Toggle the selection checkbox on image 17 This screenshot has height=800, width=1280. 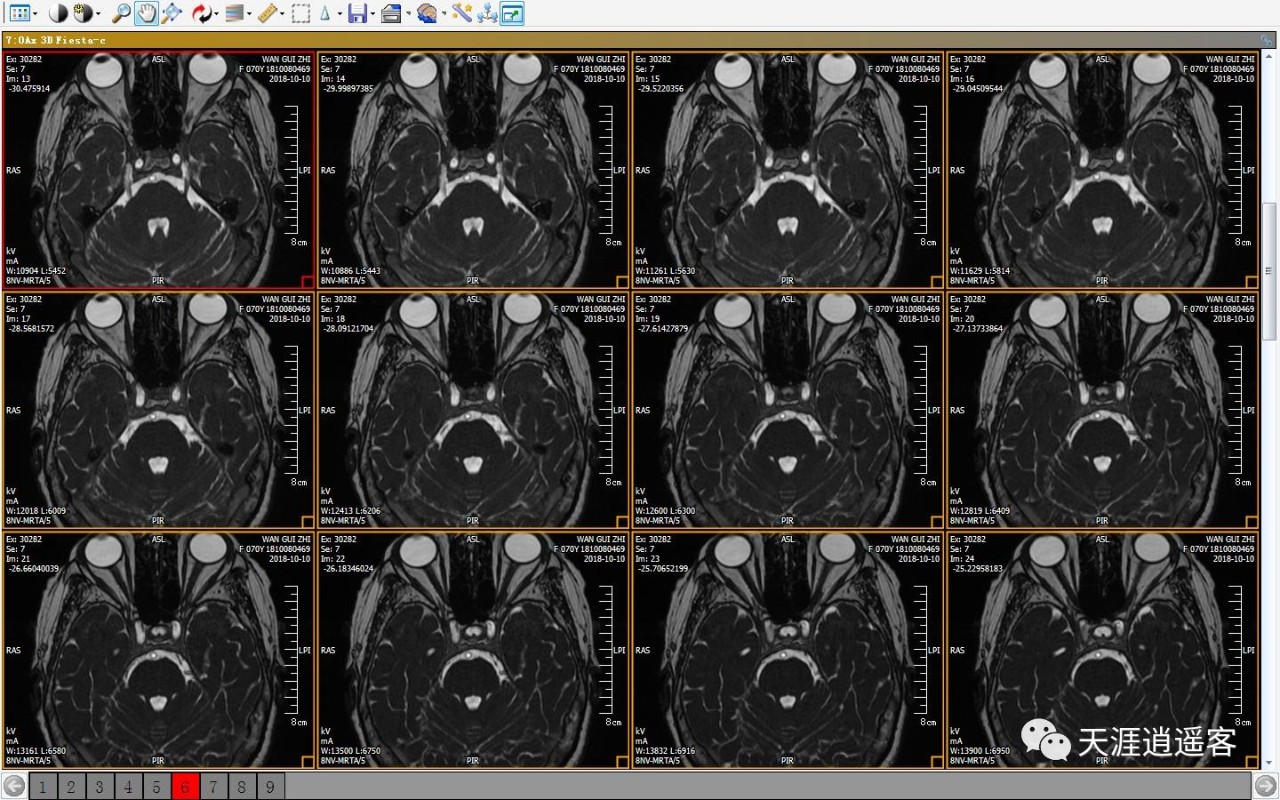(307, 521)
